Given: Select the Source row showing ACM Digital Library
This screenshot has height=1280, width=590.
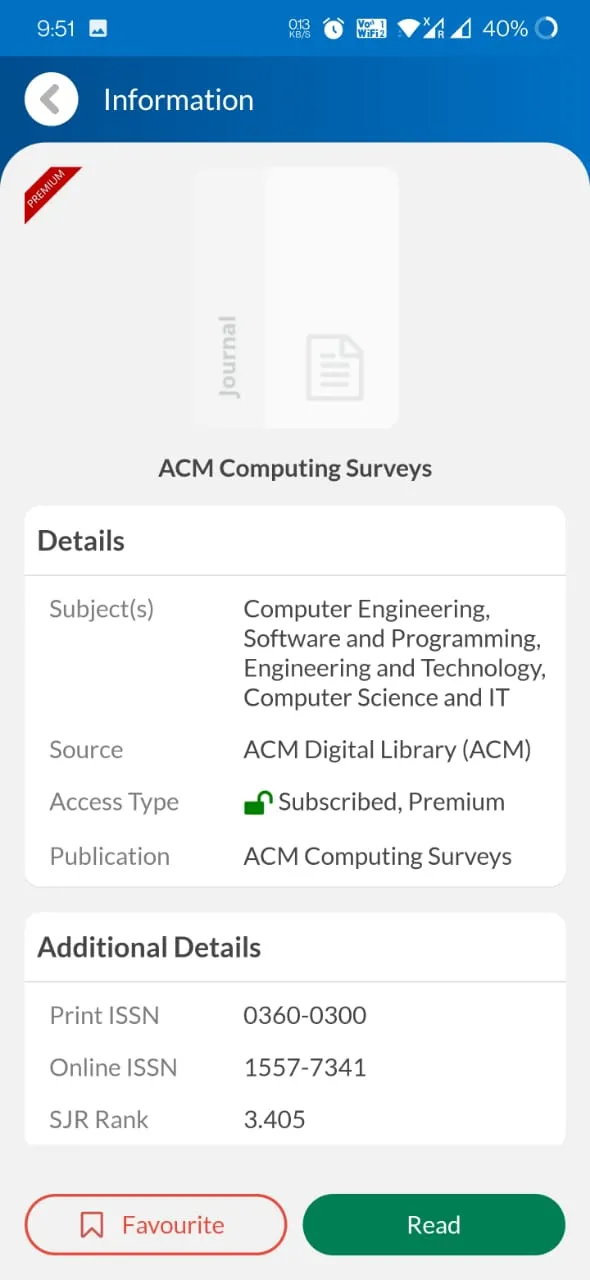Looking at the screenshot, I should coord(294,749).
